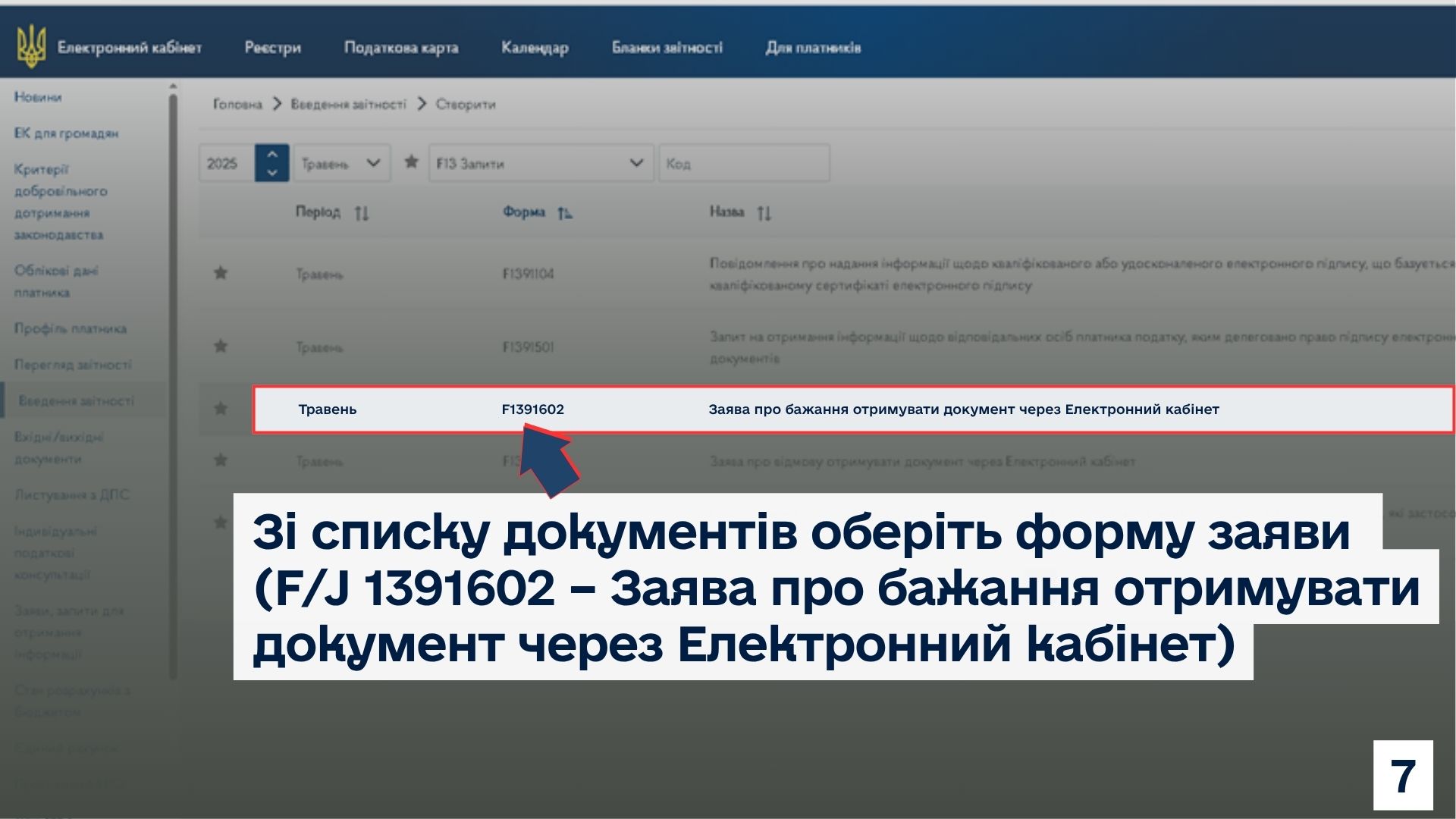1456x819 pixels.
Task: Increase the year with the up arrow
Action: coord(272,154)
